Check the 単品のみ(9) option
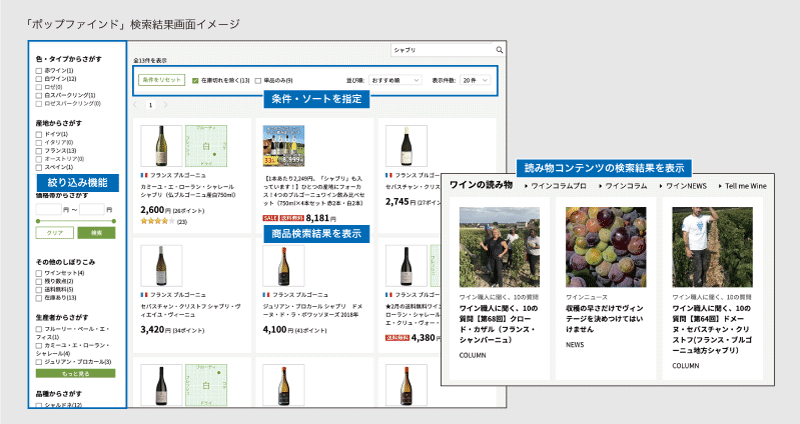Image resolution: width=800 pixels, height=424 pixels. point(258,81)
